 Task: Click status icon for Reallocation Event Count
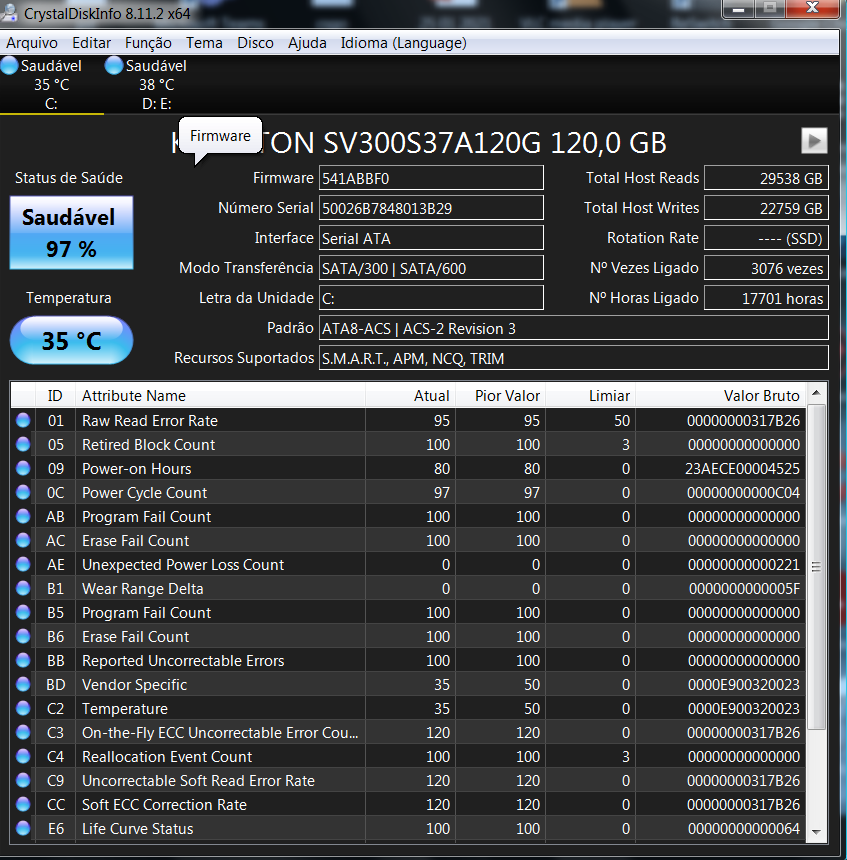click(23, 756)
